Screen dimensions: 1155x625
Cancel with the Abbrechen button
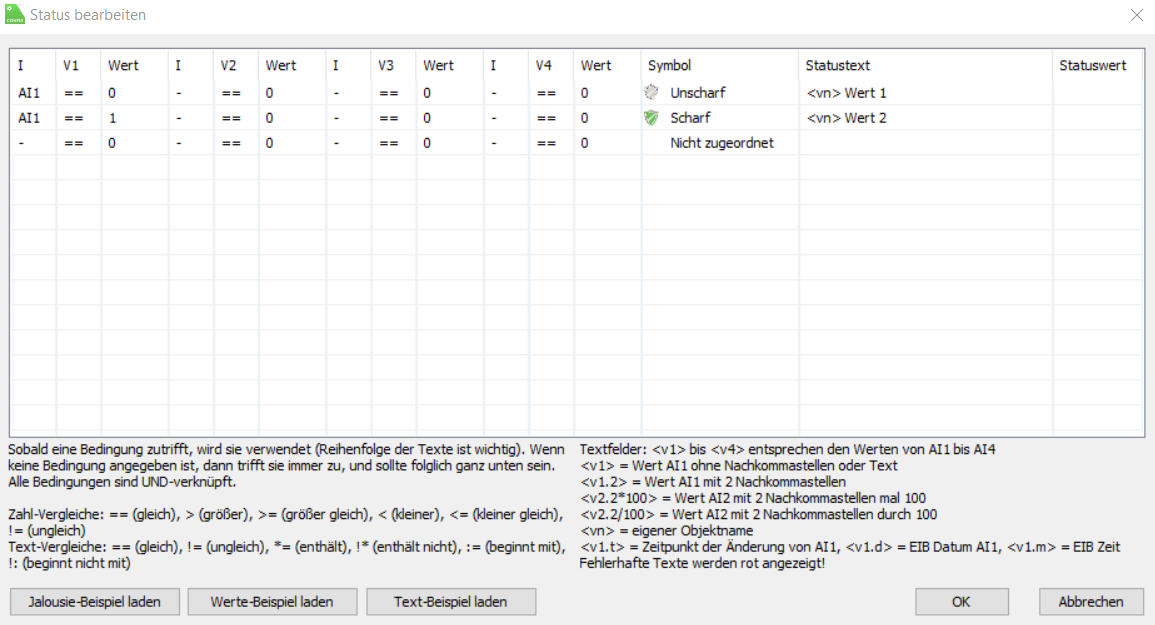click(x=1091, y=601)
